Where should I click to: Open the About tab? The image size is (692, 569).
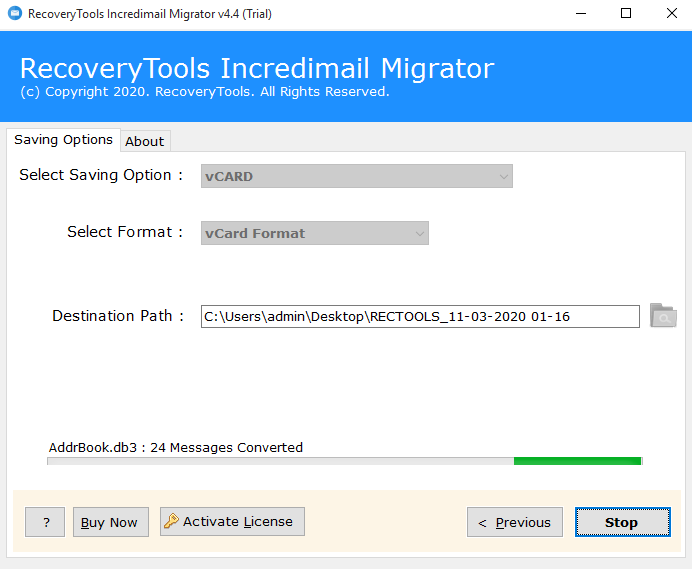tap(145, 141)
